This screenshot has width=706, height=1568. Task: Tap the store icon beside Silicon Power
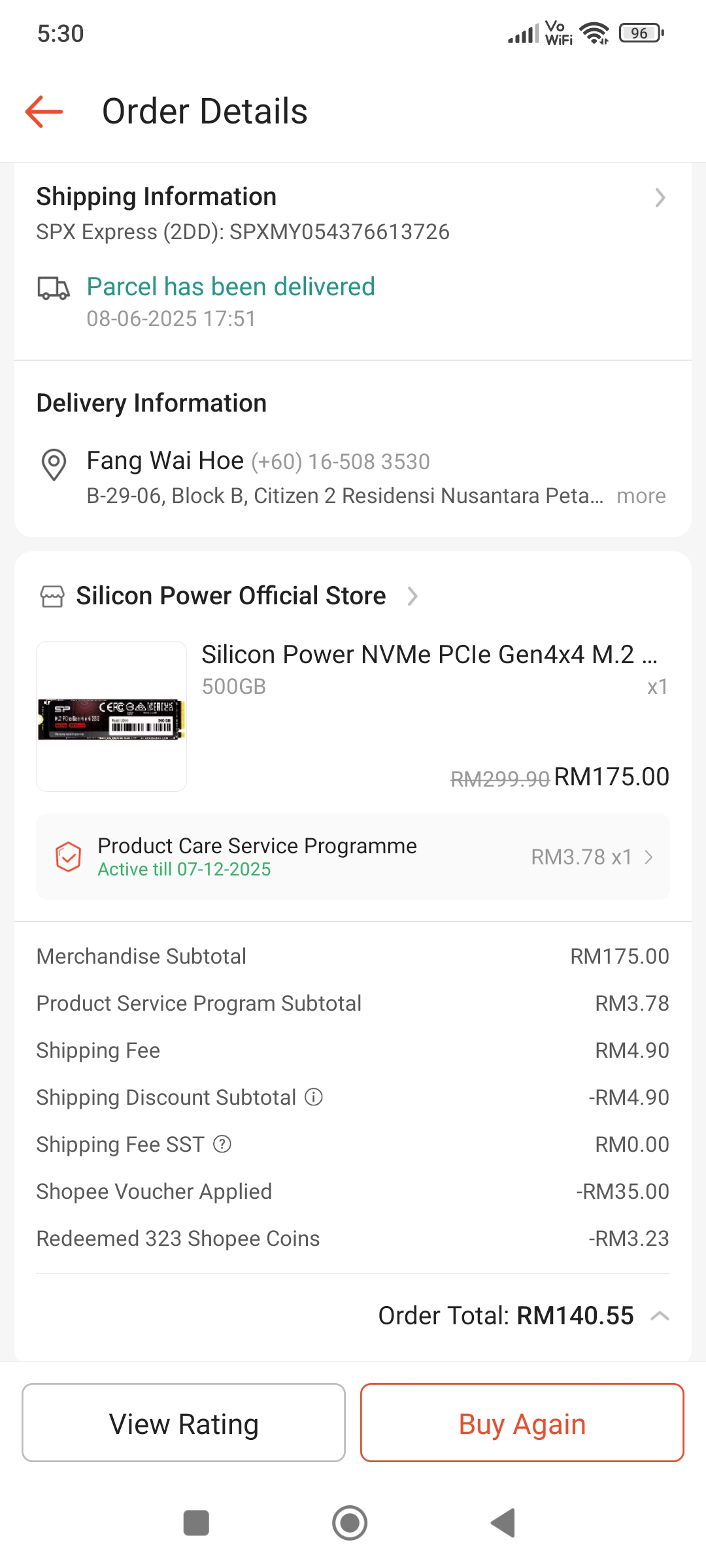pyautogui.click(x=52, y=596)
